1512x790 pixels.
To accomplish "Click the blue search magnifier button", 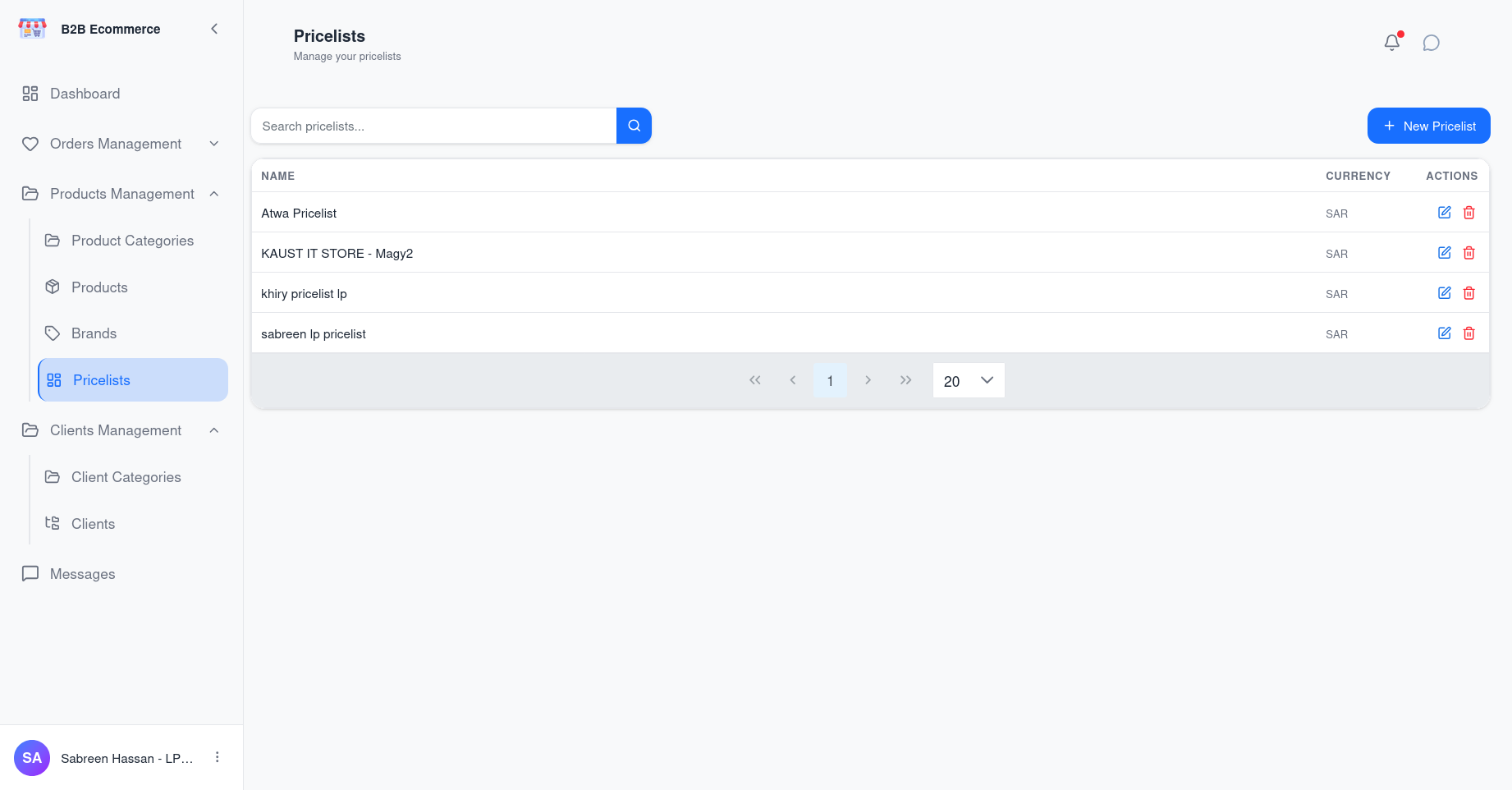I will (634, 126).
